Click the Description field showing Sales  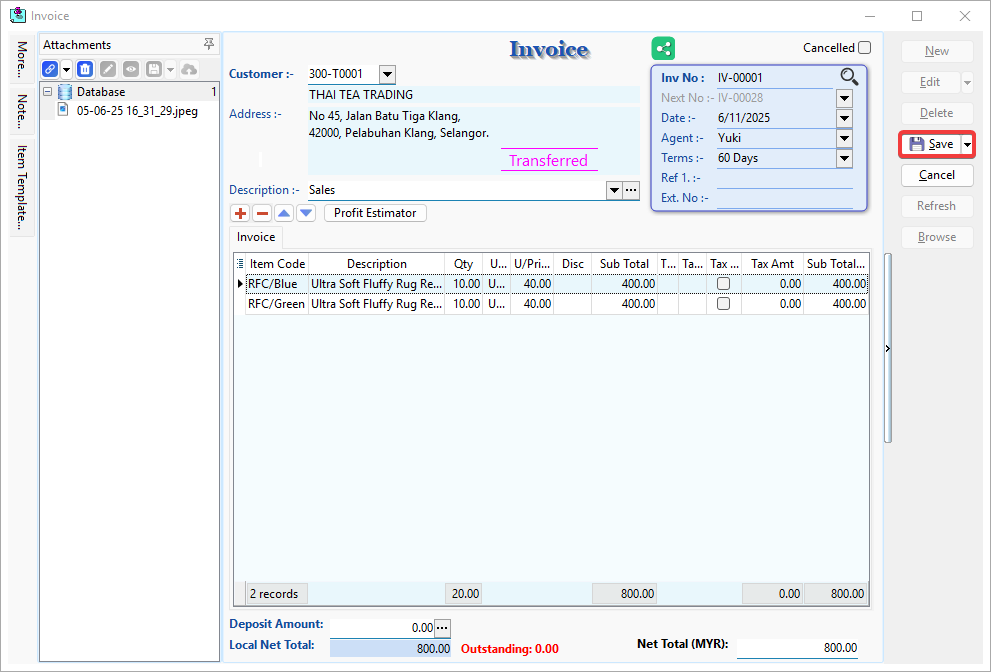[x=456, y=190]
